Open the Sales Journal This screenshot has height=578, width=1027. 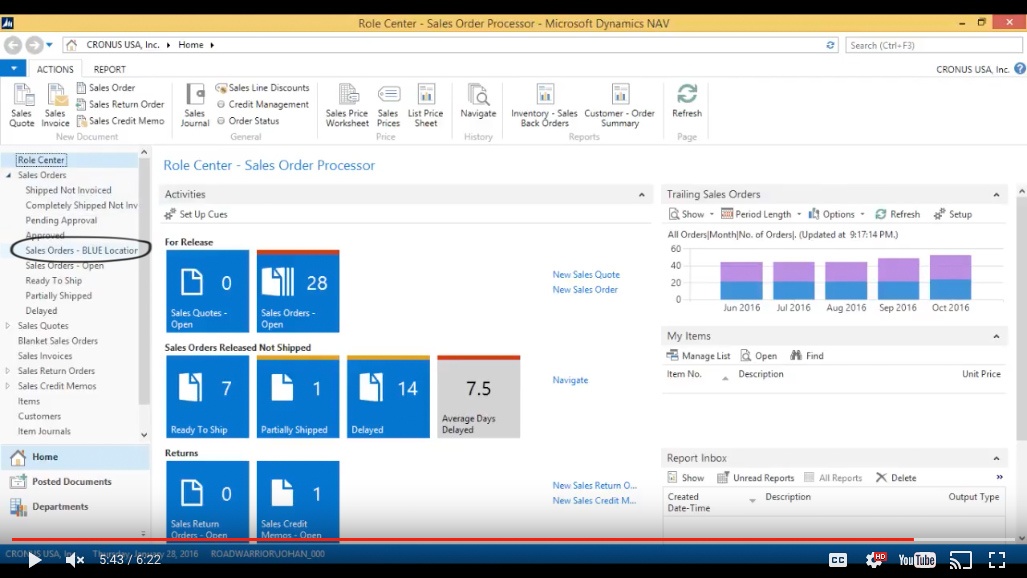click(x=195, y=105)
